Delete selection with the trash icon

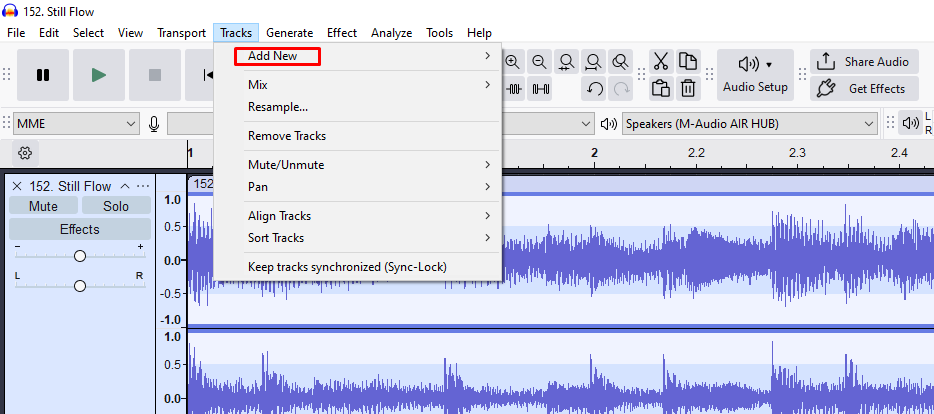688,89
